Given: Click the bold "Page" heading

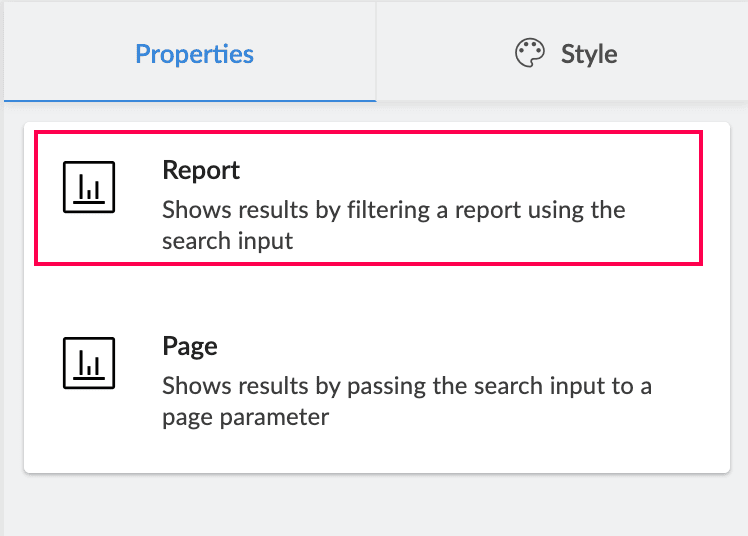Looking at the screenshot, I should 190,346.
